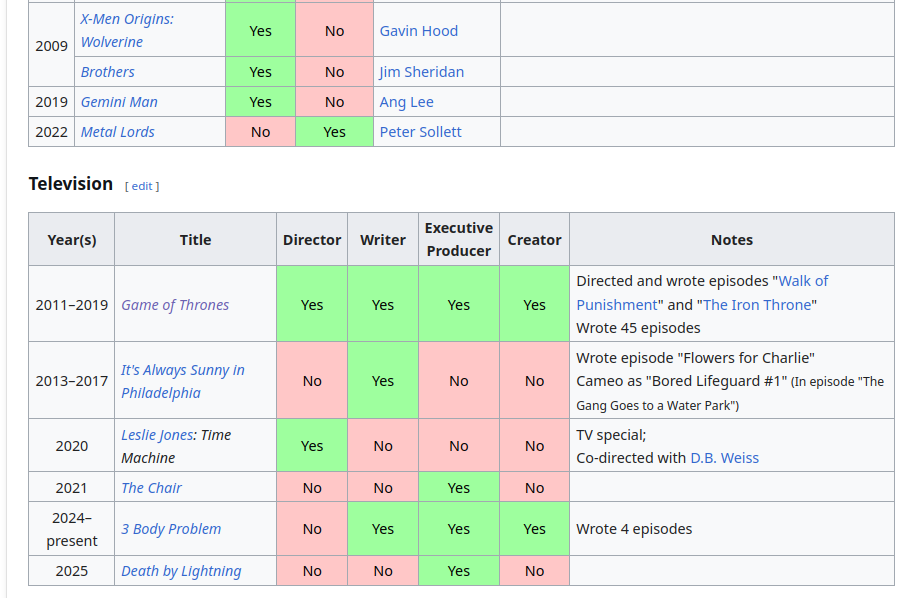The width and height of the screenshot is (904, 598).
Task: Open Peter Sollett's article
Action: pyautogui.click(x=420, y=132)
